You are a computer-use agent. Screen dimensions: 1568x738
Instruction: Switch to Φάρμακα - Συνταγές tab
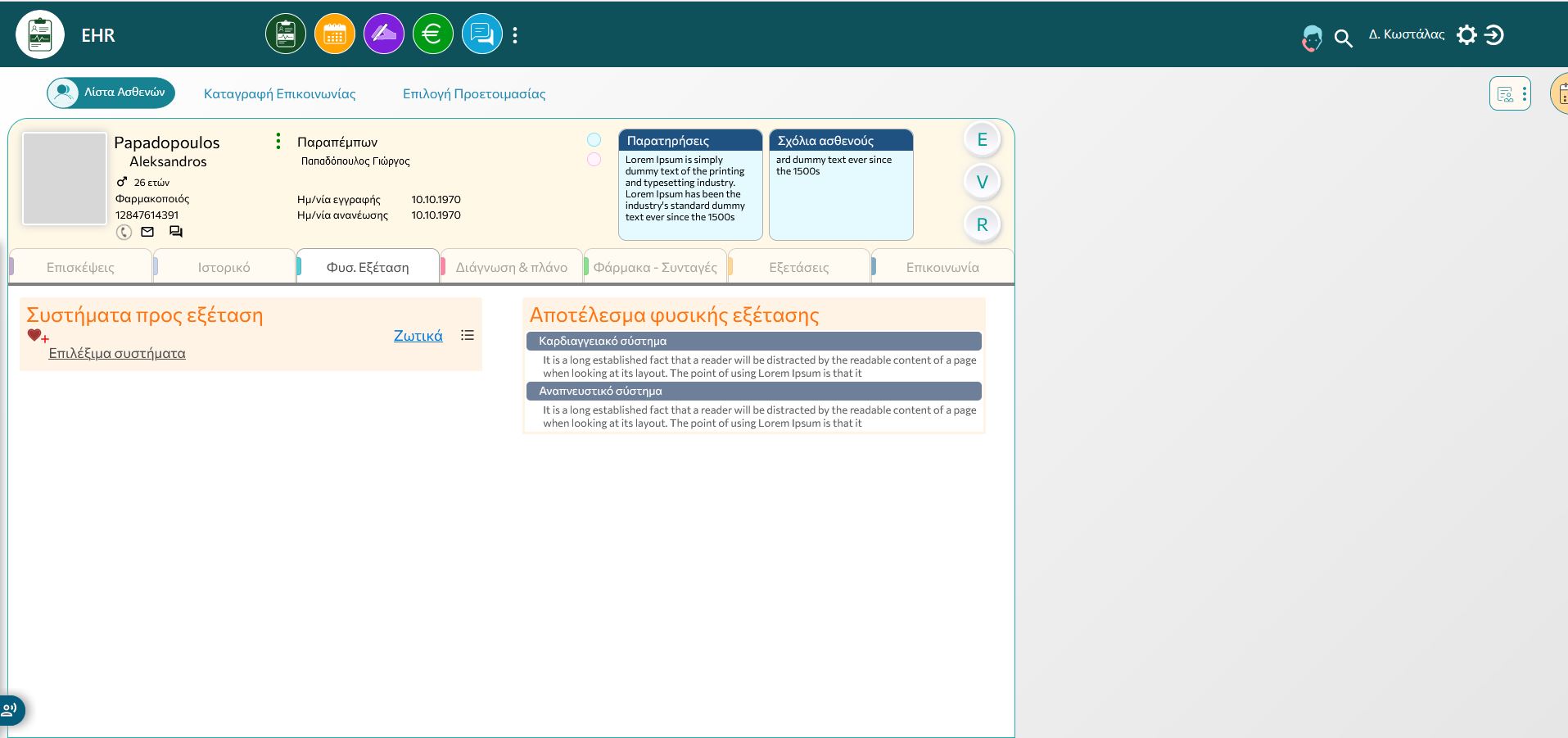click(655, 267)
